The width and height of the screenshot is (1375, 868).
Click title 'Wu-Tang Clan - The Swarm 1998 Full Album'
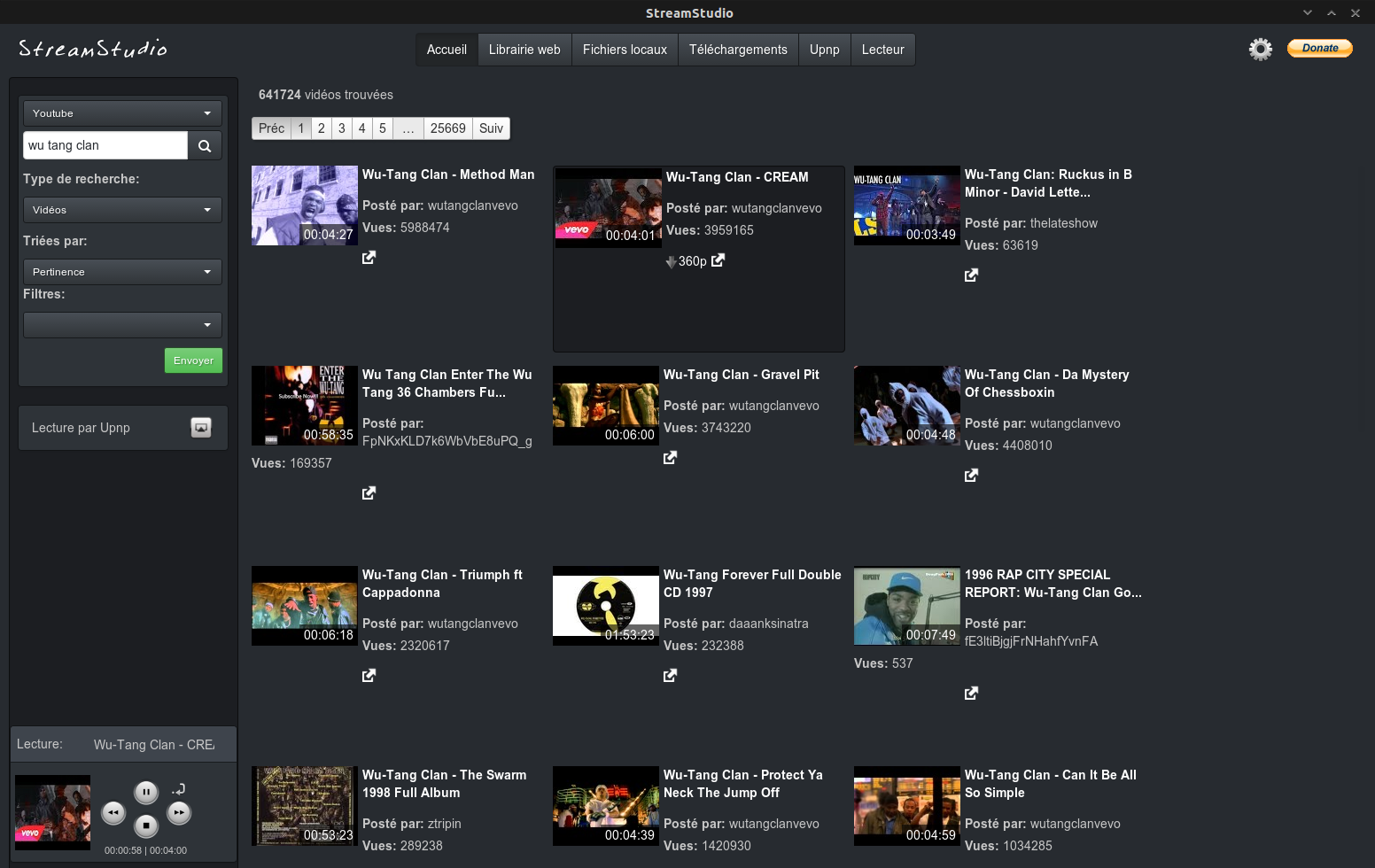444,784
